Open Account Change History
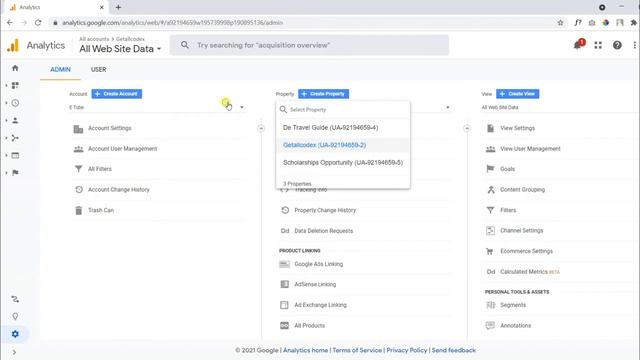The width and height of the screenshot is (640, 360). tap(119, 189)
